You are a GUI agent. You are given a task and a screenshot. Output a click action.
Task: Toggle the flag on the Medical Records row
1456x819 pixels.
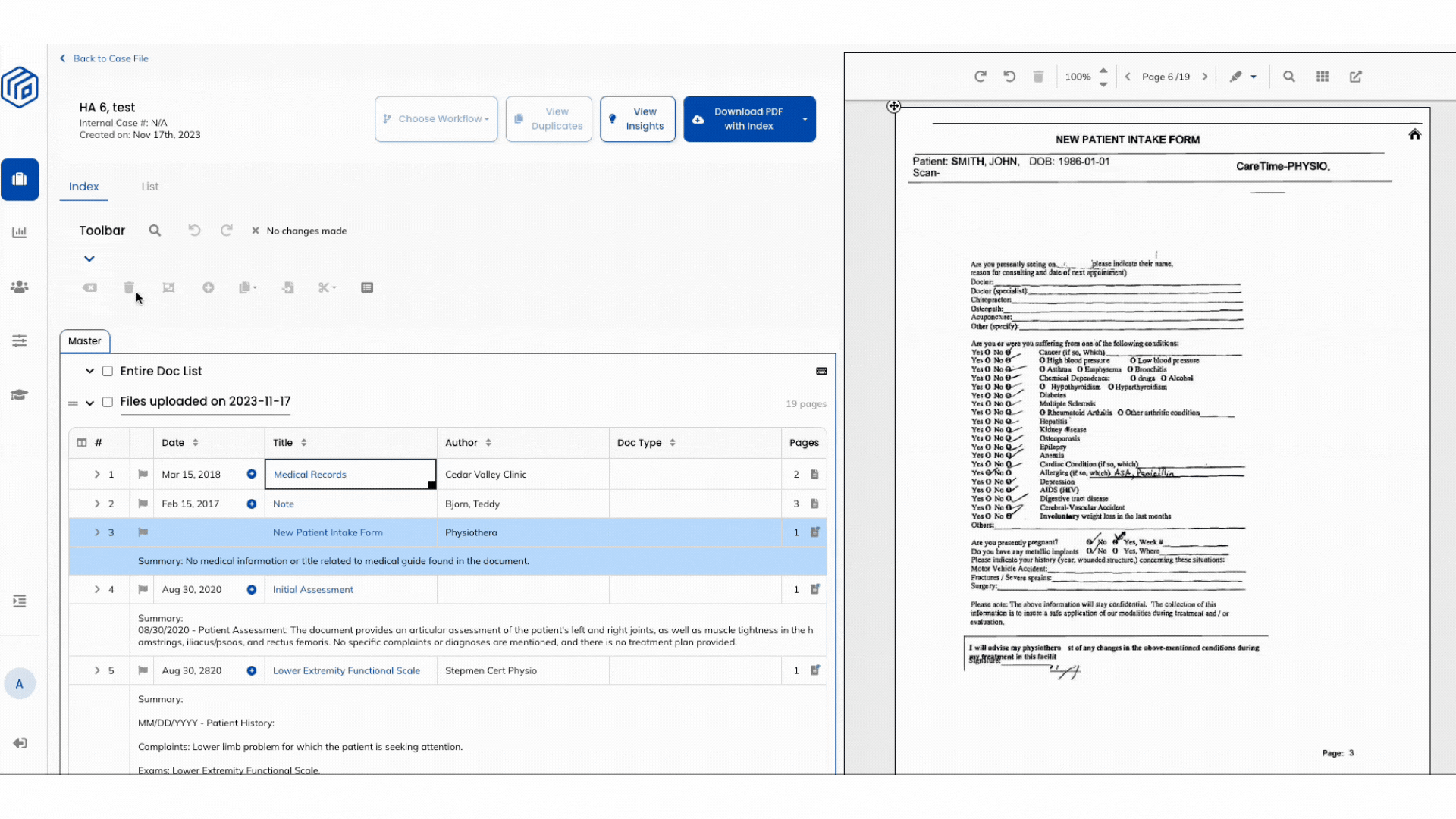142,474
